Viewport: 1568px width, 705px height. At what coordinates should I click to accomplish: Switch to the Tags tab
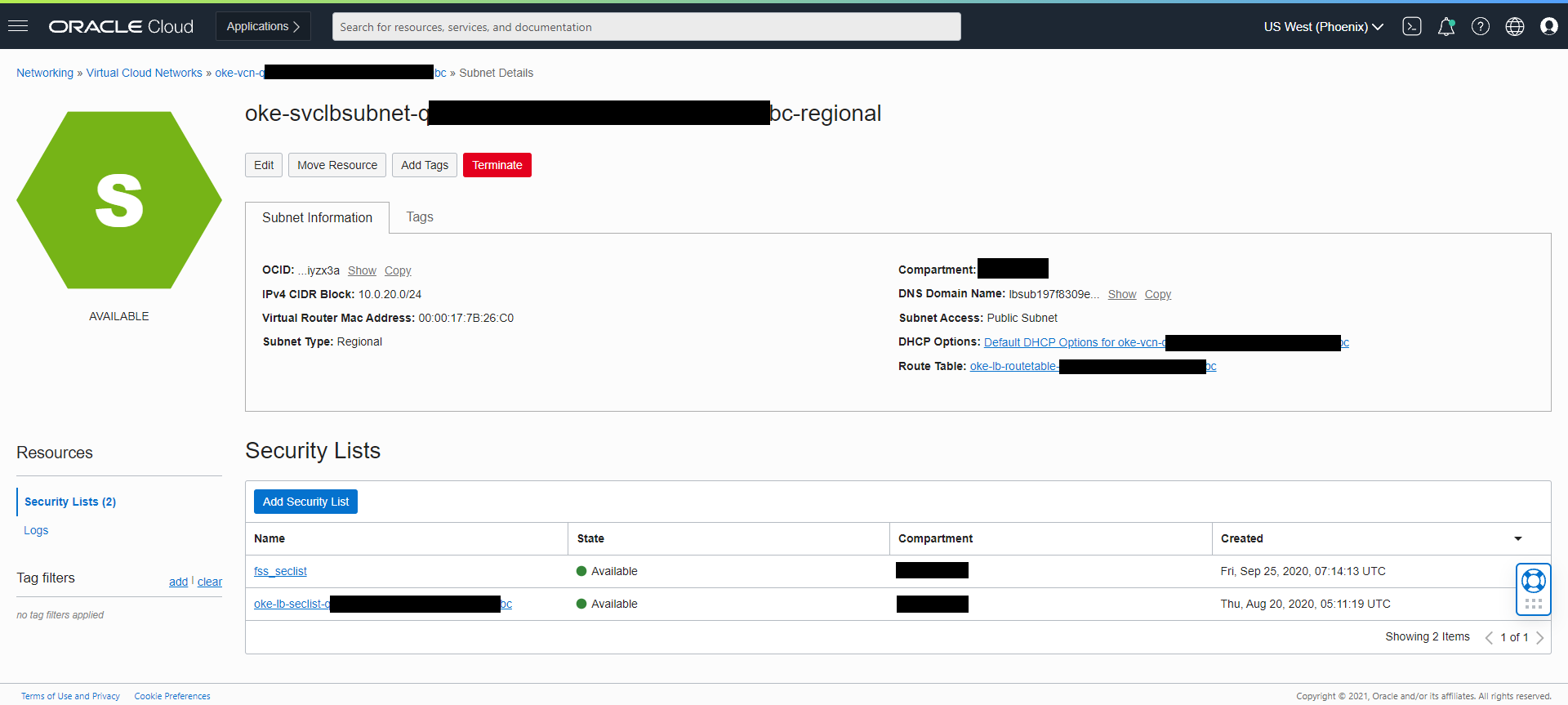click(x=420, y=217)
